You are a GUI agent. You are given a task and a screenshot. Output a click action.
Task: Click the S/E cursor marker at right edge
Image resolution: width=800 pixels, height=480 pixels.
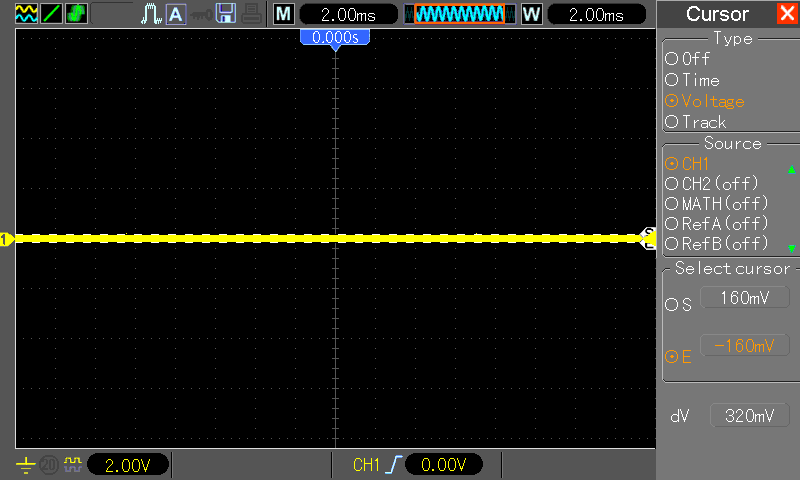[648, 238]
